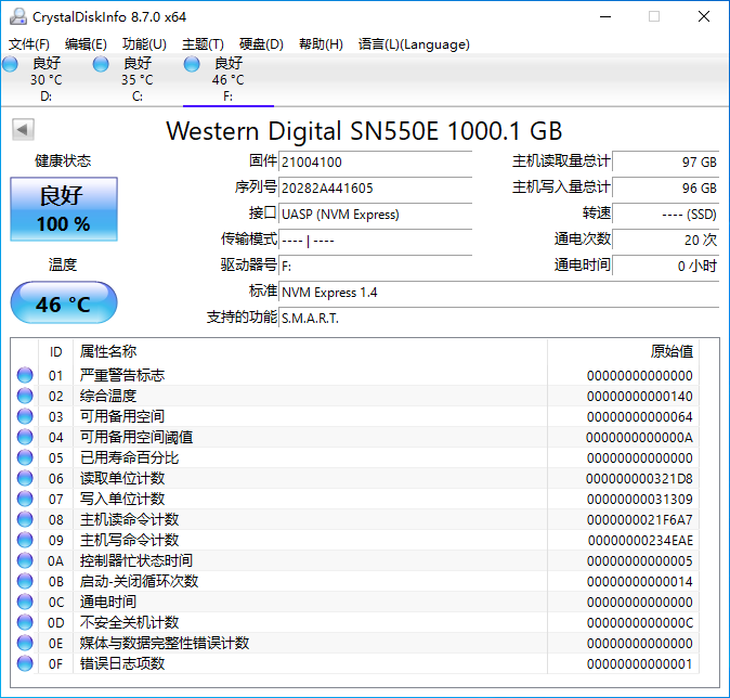Click the CrystalDiskInfo app icon in title bar
730x698 pixels.
pyautogui.click(x=16, y=17)
